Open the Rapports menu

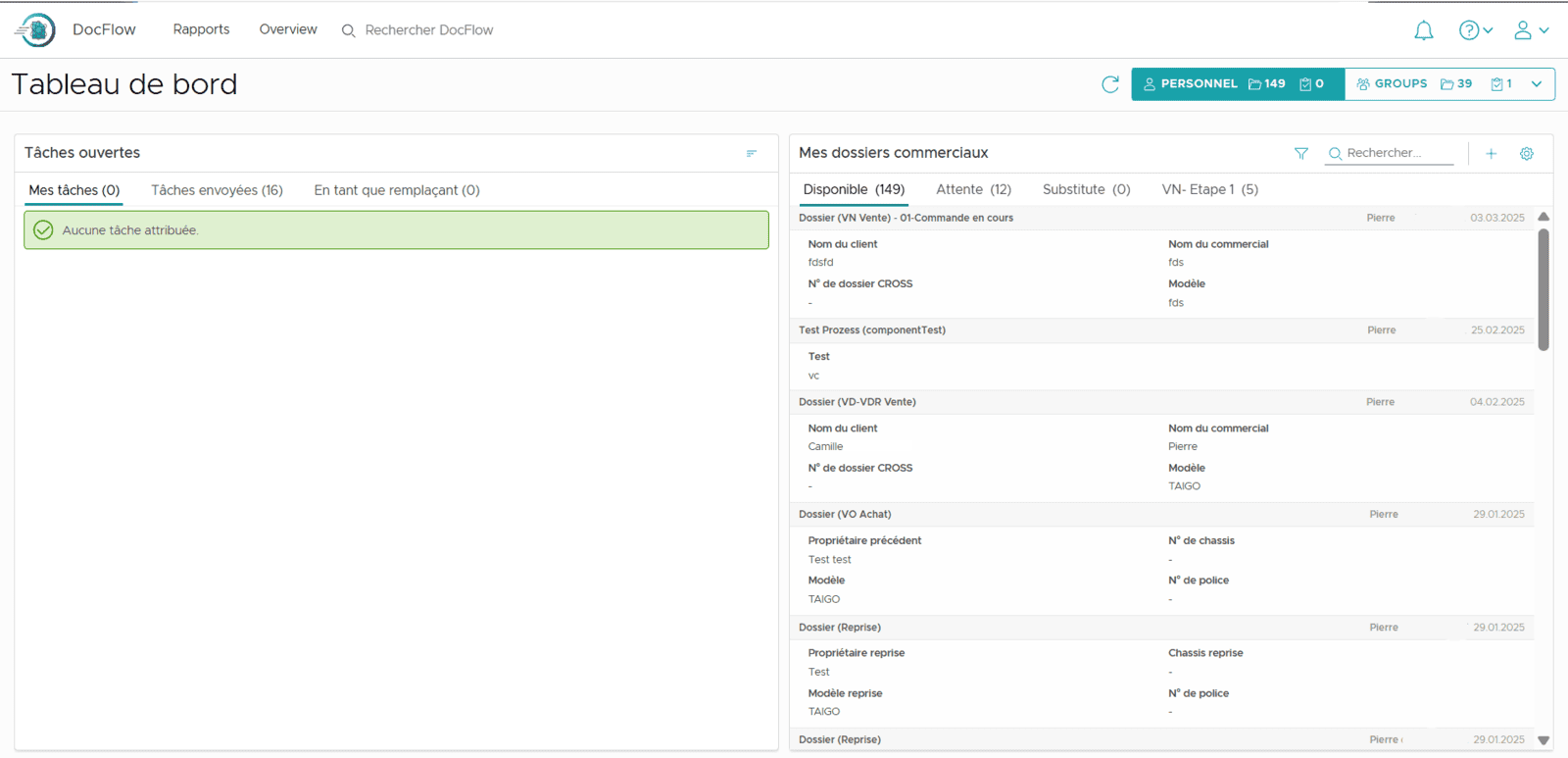pos(201,29)
